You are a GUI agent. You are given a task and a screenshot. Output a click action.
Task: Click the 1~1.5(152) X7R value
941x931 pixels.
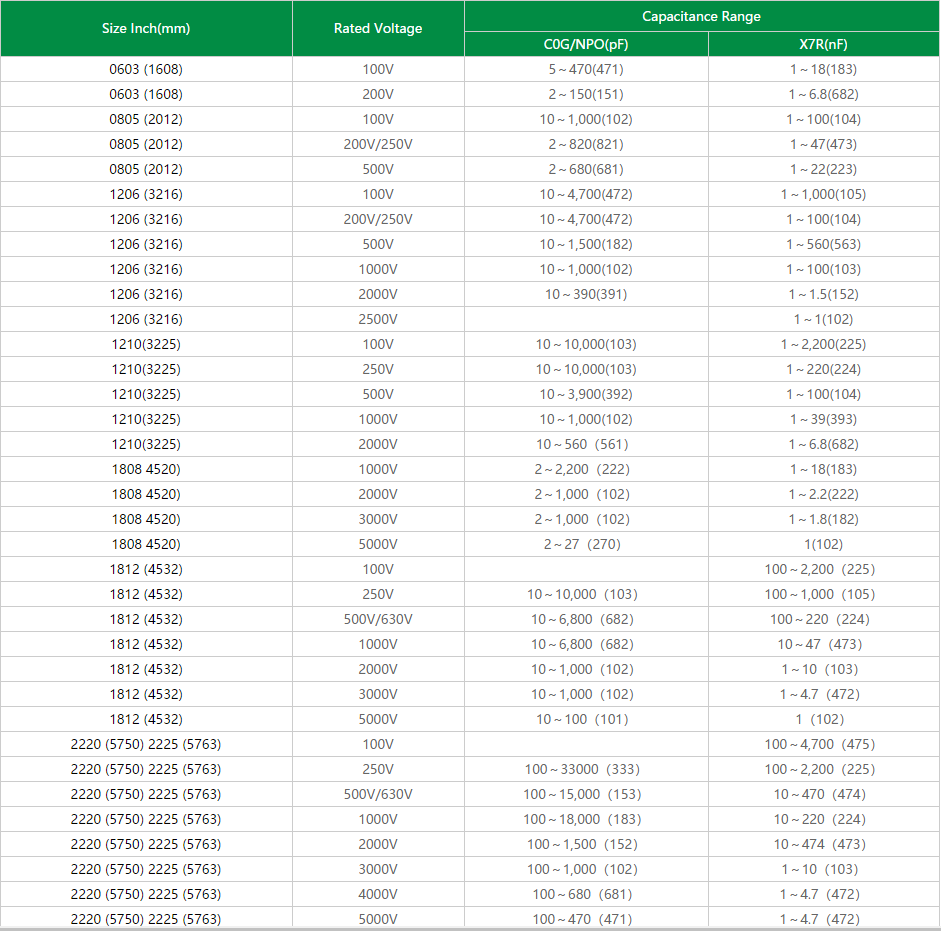824,294
